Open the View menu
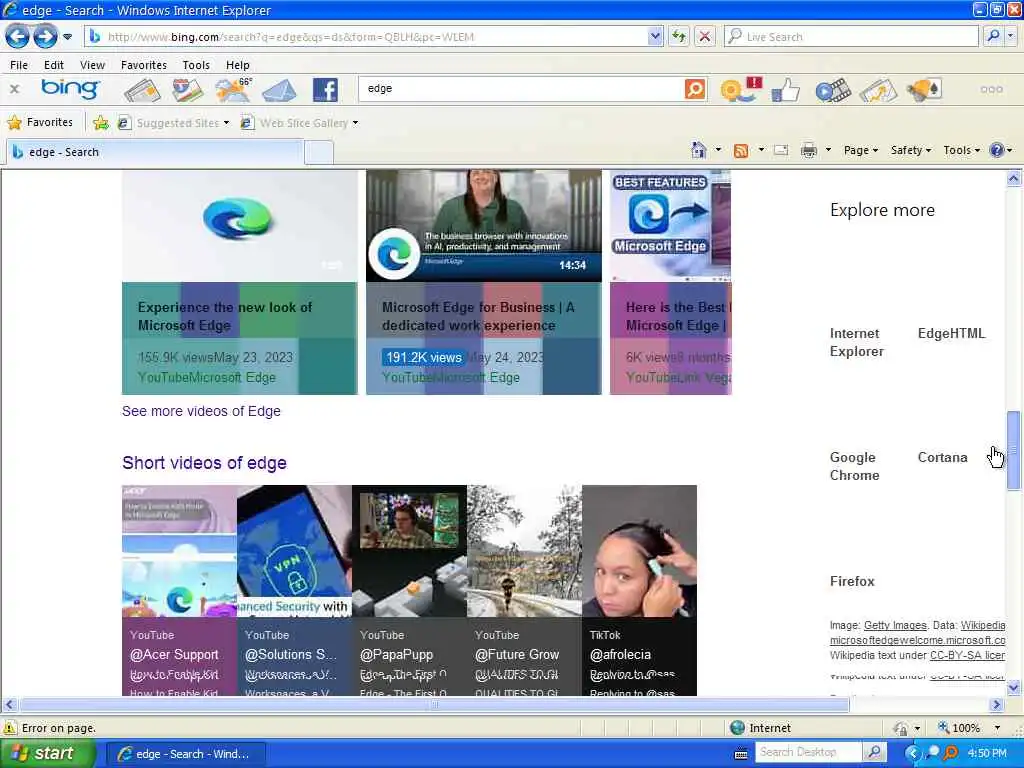The width and height of the screenshot is (1024, 768). tap(92, 65)
